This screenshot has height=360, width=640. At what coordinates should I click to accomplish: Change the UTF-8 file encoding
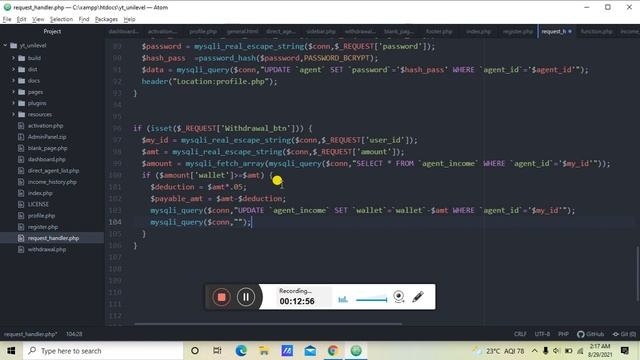point(542,334)
